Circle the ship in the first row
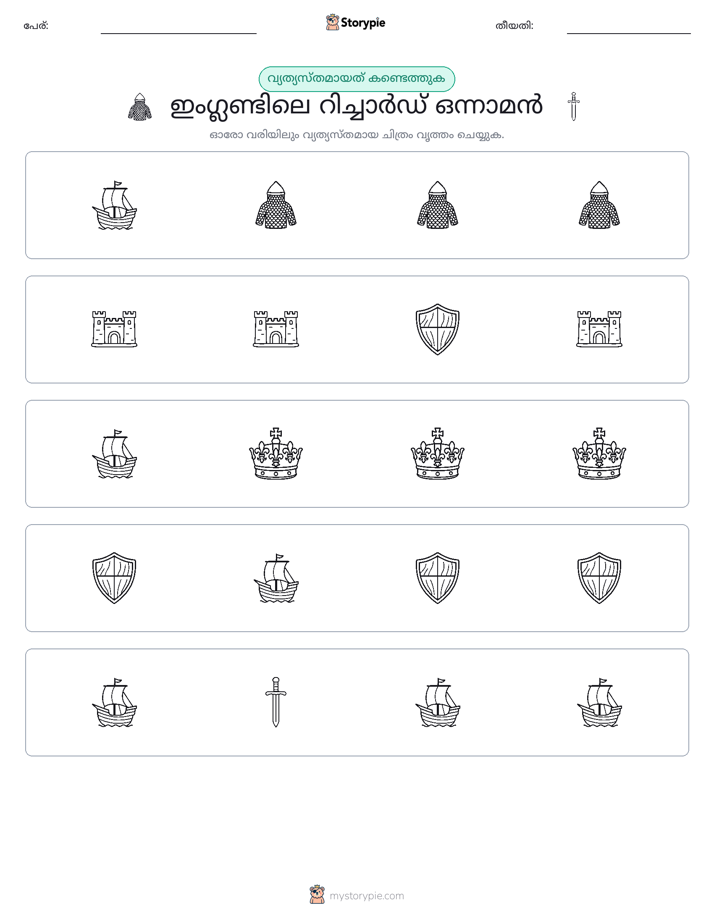The image size is (714, 924). [114, 205]
